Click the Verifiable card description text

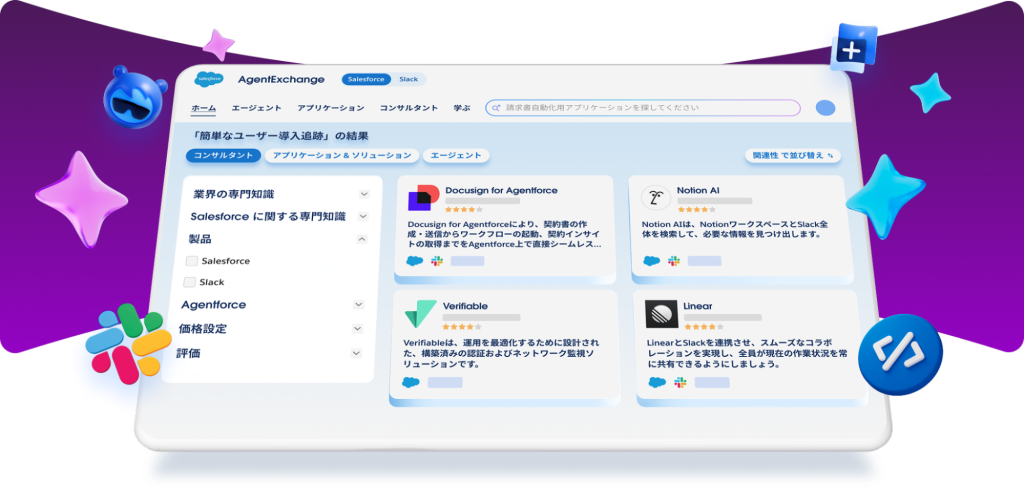tap(501, 353)
